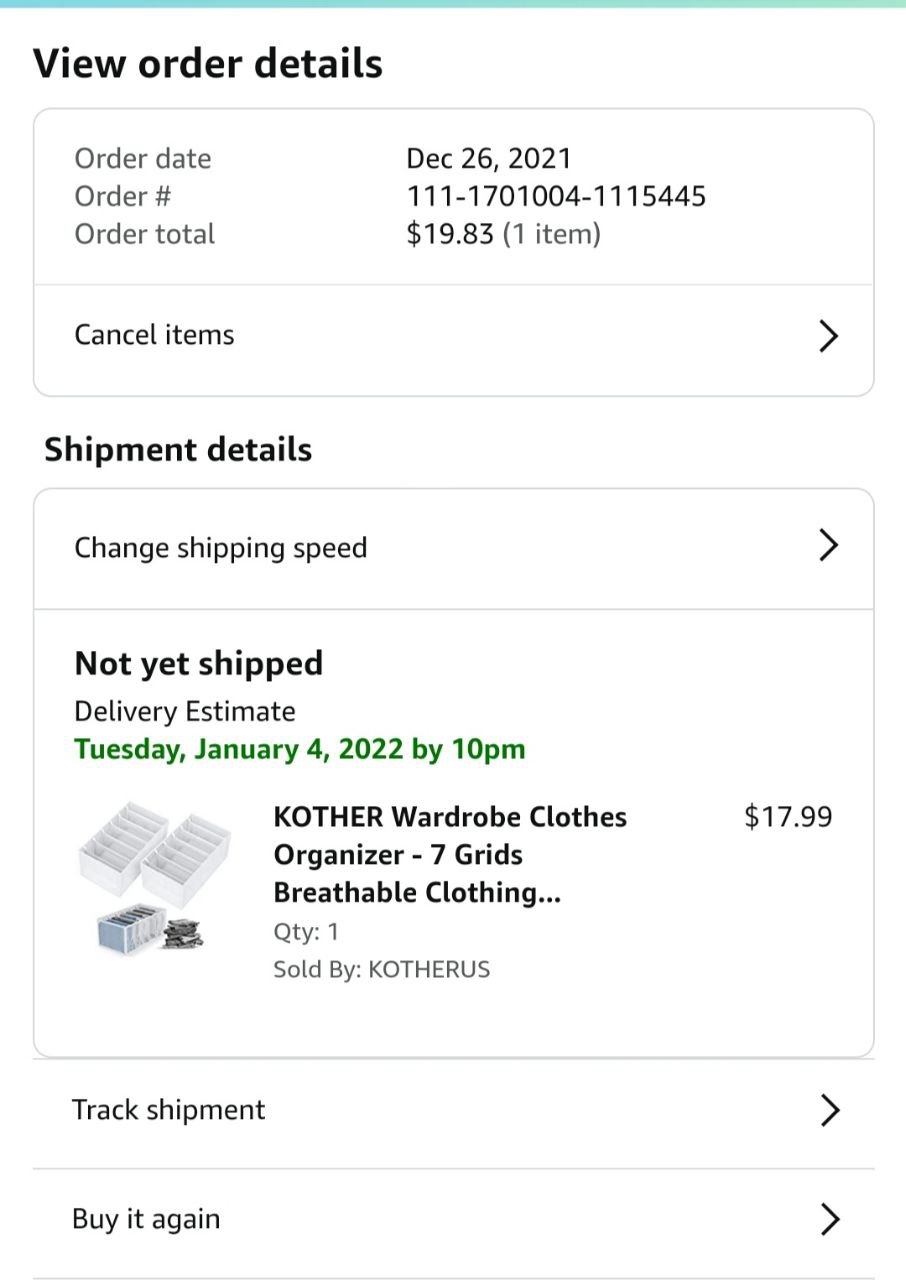Open the Cancel items option

(x=154, y=335)
